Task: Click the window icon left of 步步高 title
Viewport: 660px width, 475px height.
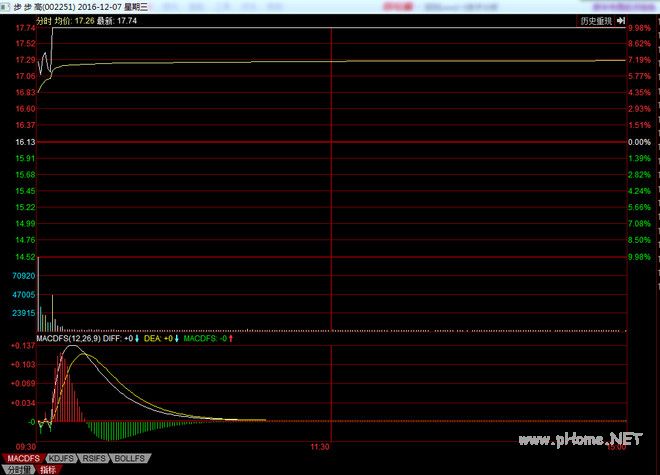Action: click(x=5, y=7)
